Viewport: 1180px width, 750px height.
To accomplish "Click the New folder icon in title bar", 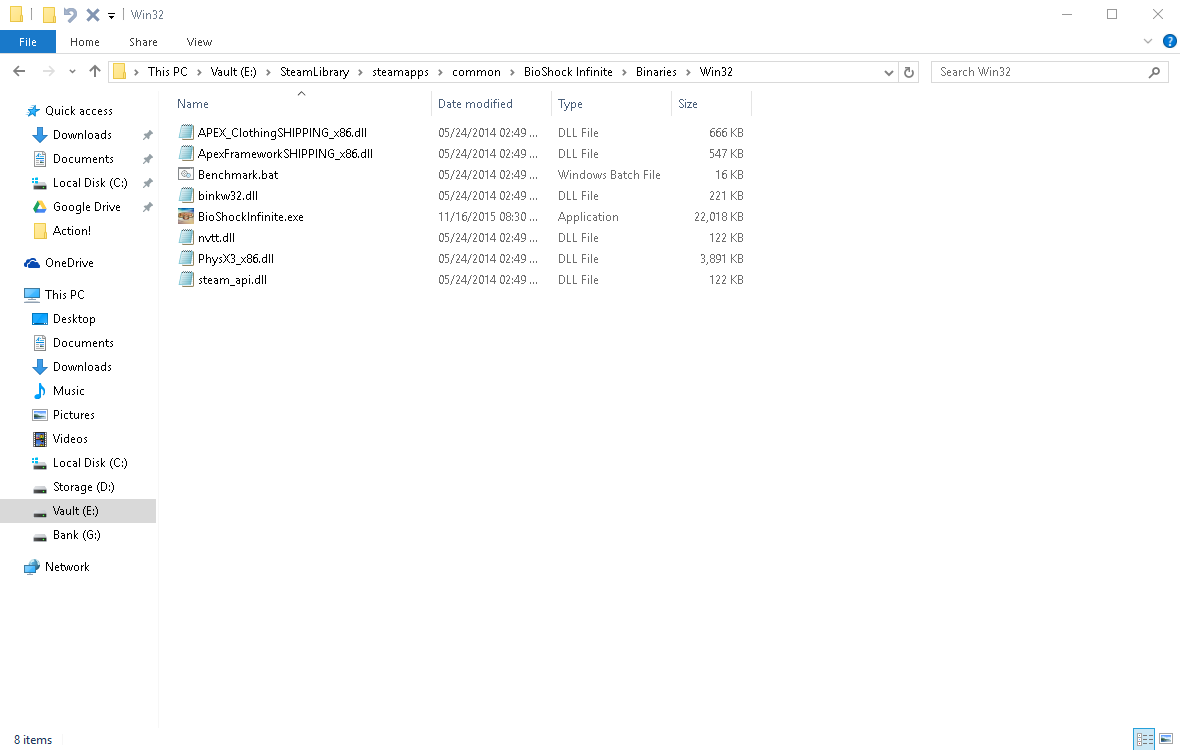I will pos(49,14).
